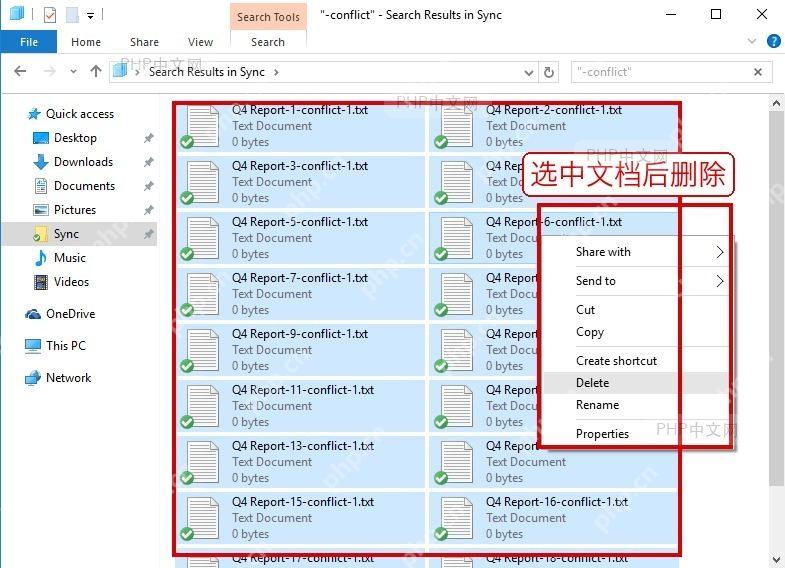Choose Share with in context menu

point(636,252)
